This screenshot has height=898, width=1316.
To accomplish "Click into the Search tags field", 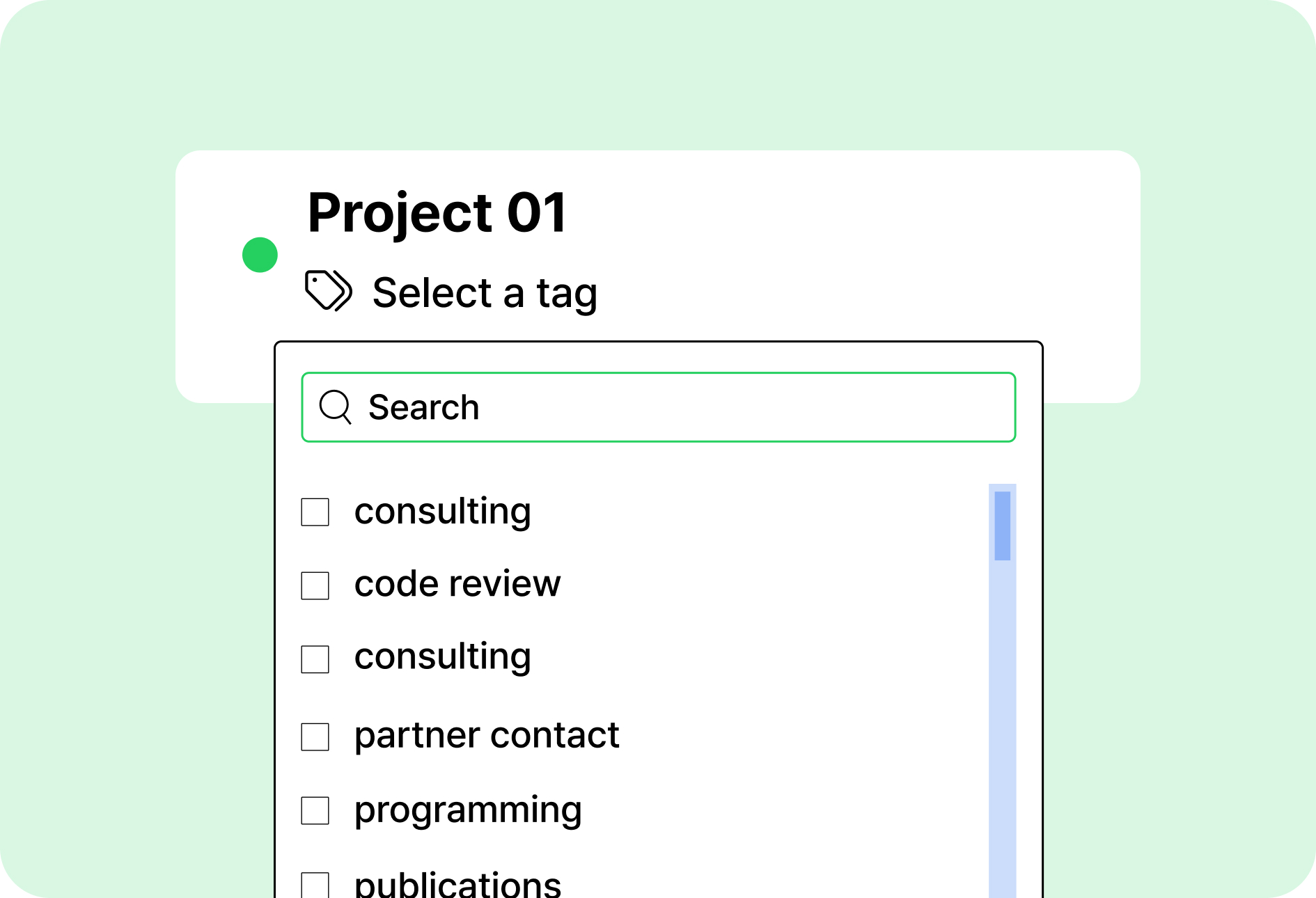I will (658, 407).
